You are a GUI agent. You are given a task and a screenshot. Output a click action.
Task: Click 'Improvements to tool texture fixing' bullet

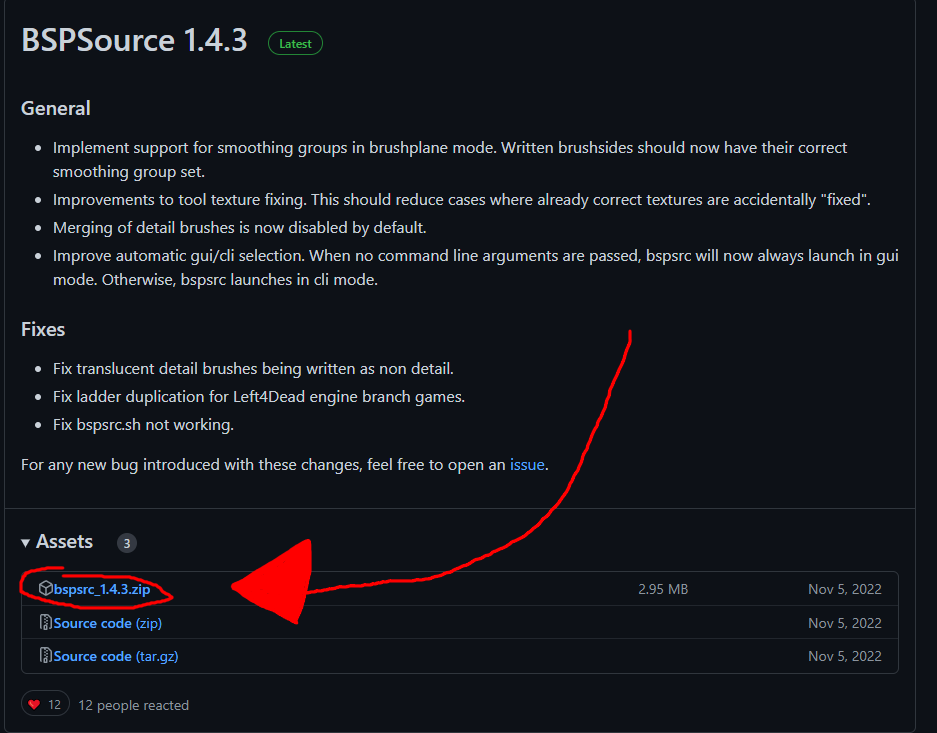click(x=461, y=200)
